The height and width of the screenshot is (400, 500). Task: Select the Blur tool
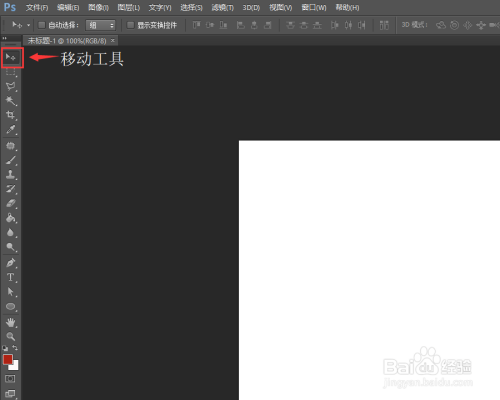pos(11,232)
